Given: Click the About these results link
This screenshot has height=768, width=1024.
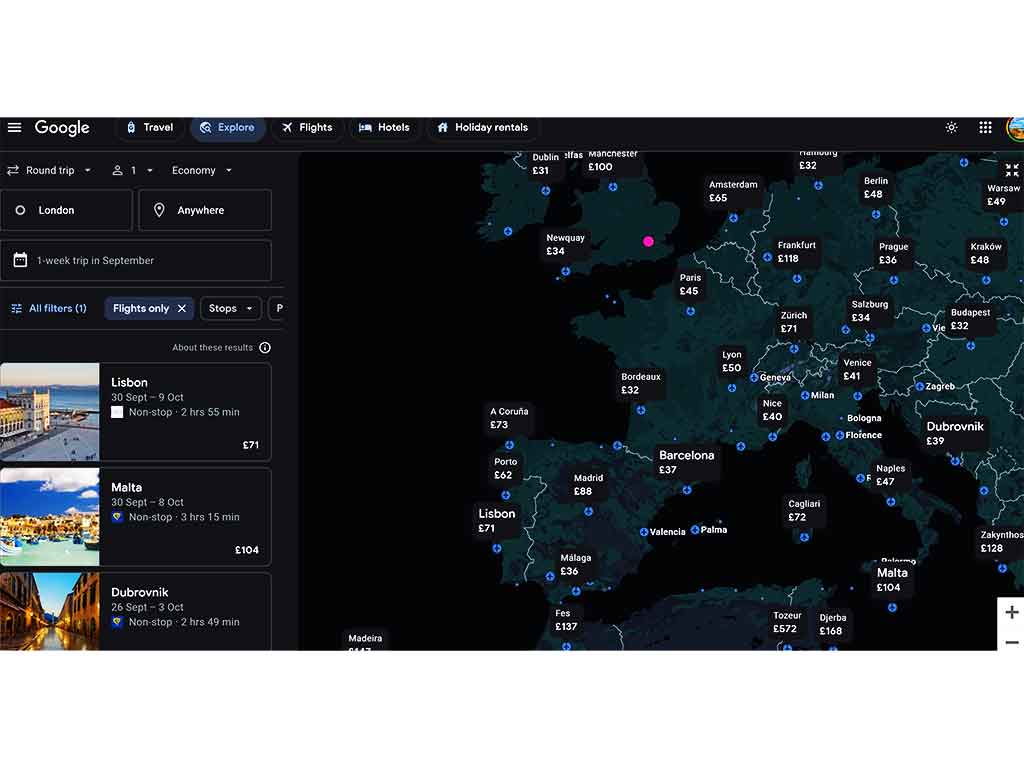Looking at the screenshot, I should [x=212, y=347].
